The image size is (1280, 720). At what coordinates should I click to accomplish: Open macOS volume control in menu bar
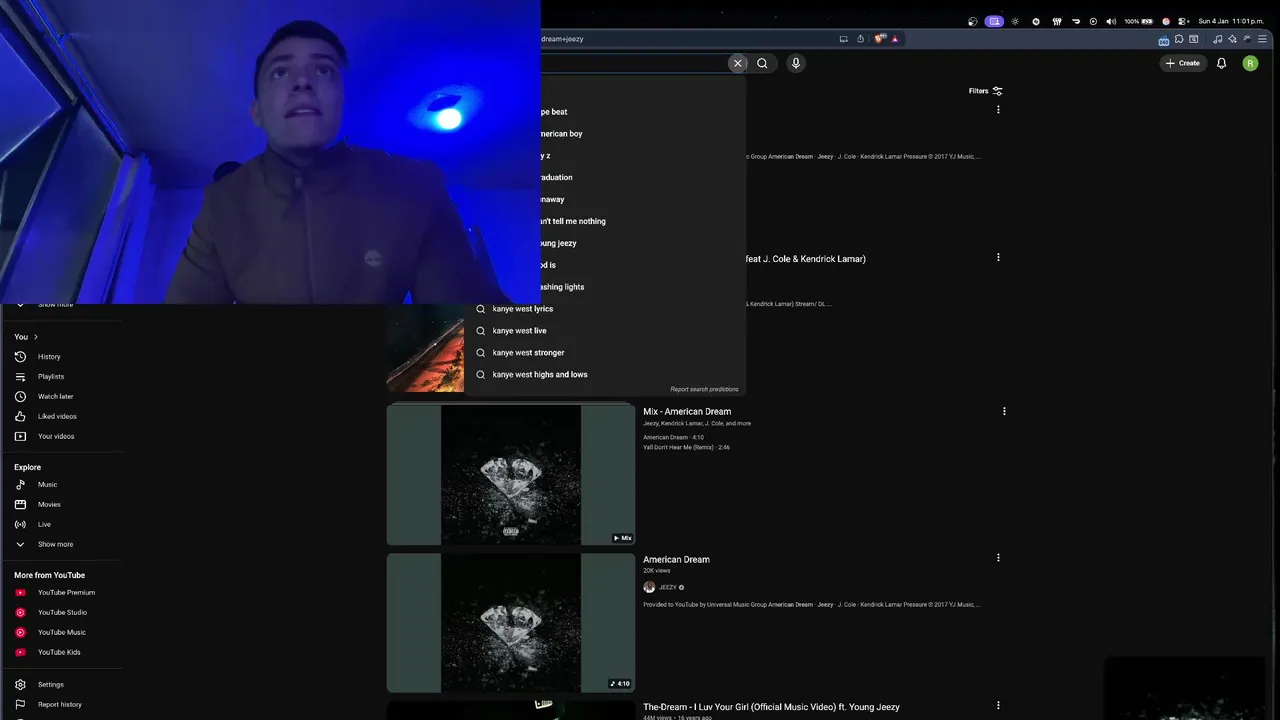[1111, 21]
